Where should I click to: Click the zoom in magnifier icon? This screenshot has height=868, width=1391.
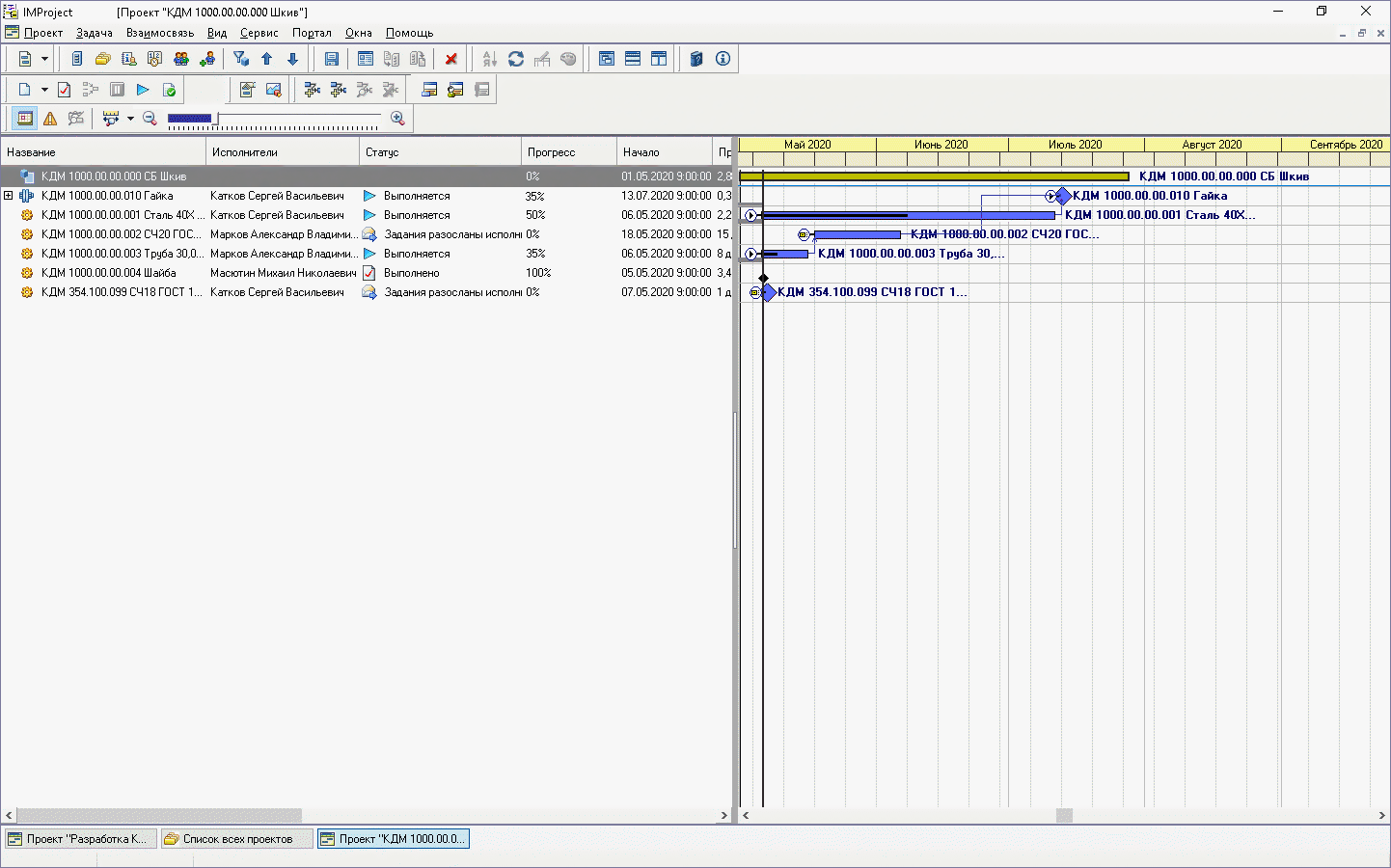[397, 119]
